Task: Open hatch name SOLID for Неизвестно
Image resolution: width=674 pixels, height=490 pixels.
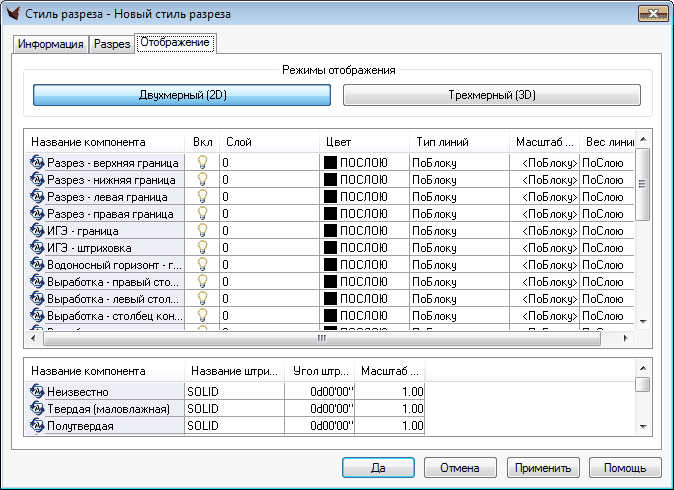Action: click(x=234, y=392)
